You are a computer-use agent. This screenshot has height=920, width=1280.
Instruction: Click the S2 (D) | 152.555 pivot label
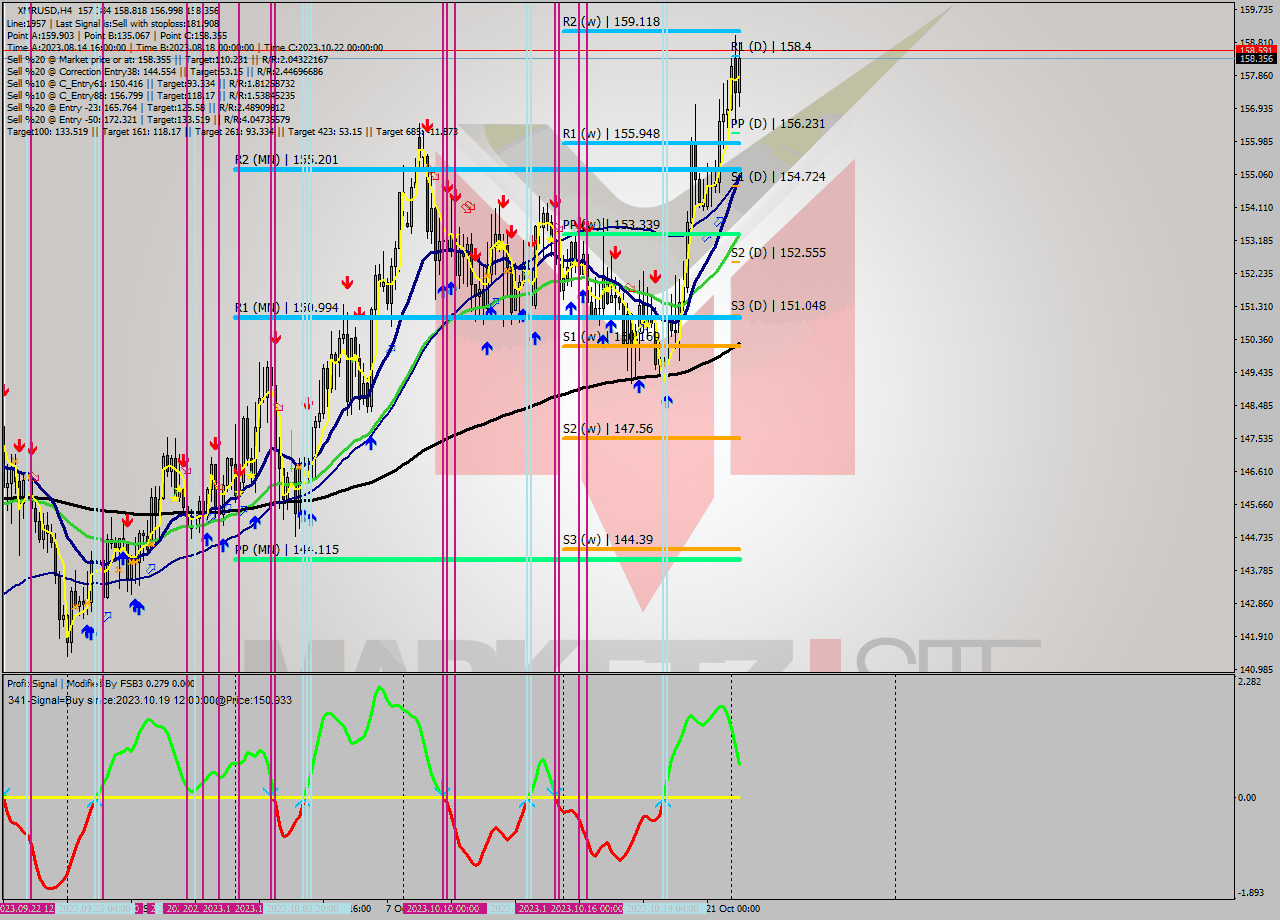[778, 253]
